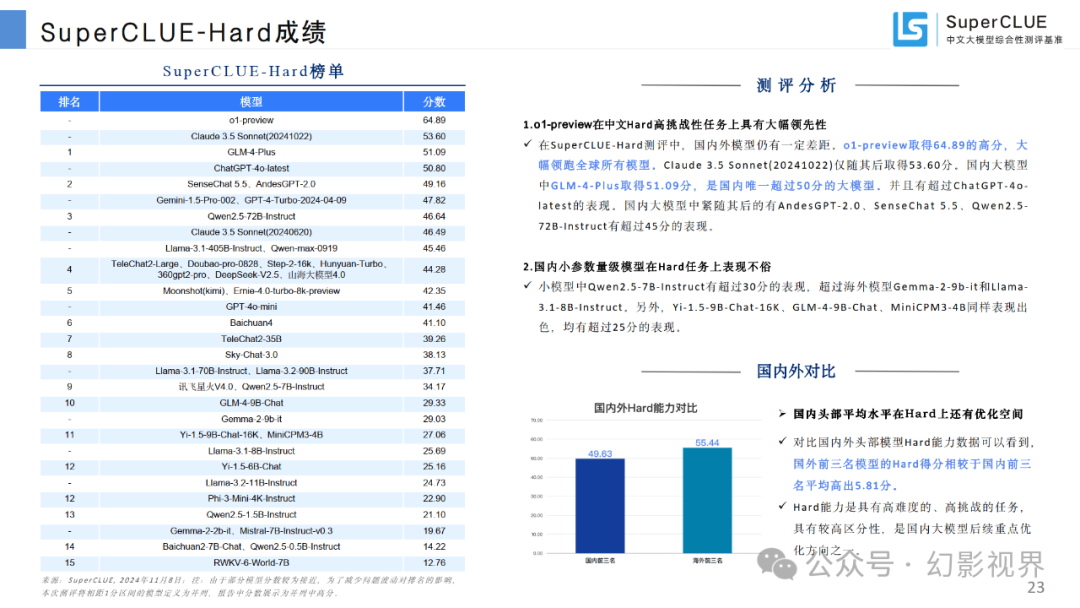Select the 'GLM-4-Plus' table cell

[x=251, y=152]
